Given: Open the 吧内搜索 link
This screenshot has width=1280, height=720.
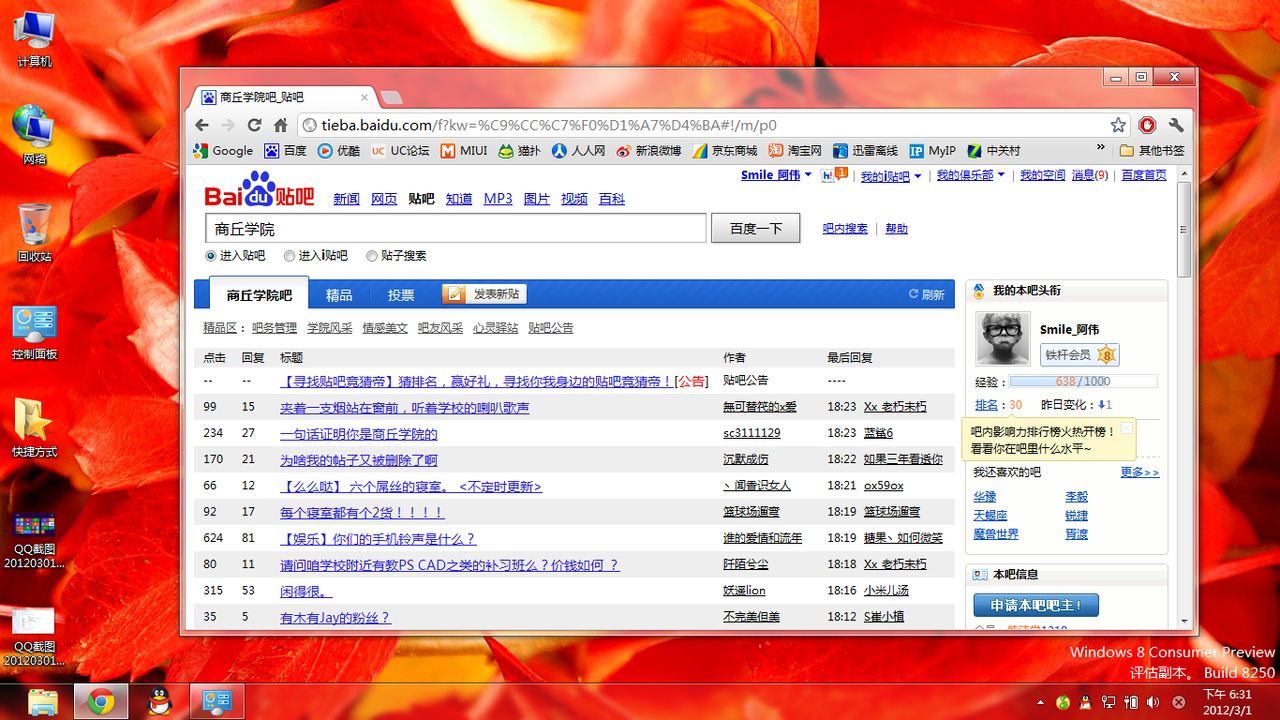Looking at the screenshot, I should pyautogui.click(x=845, y=228).
